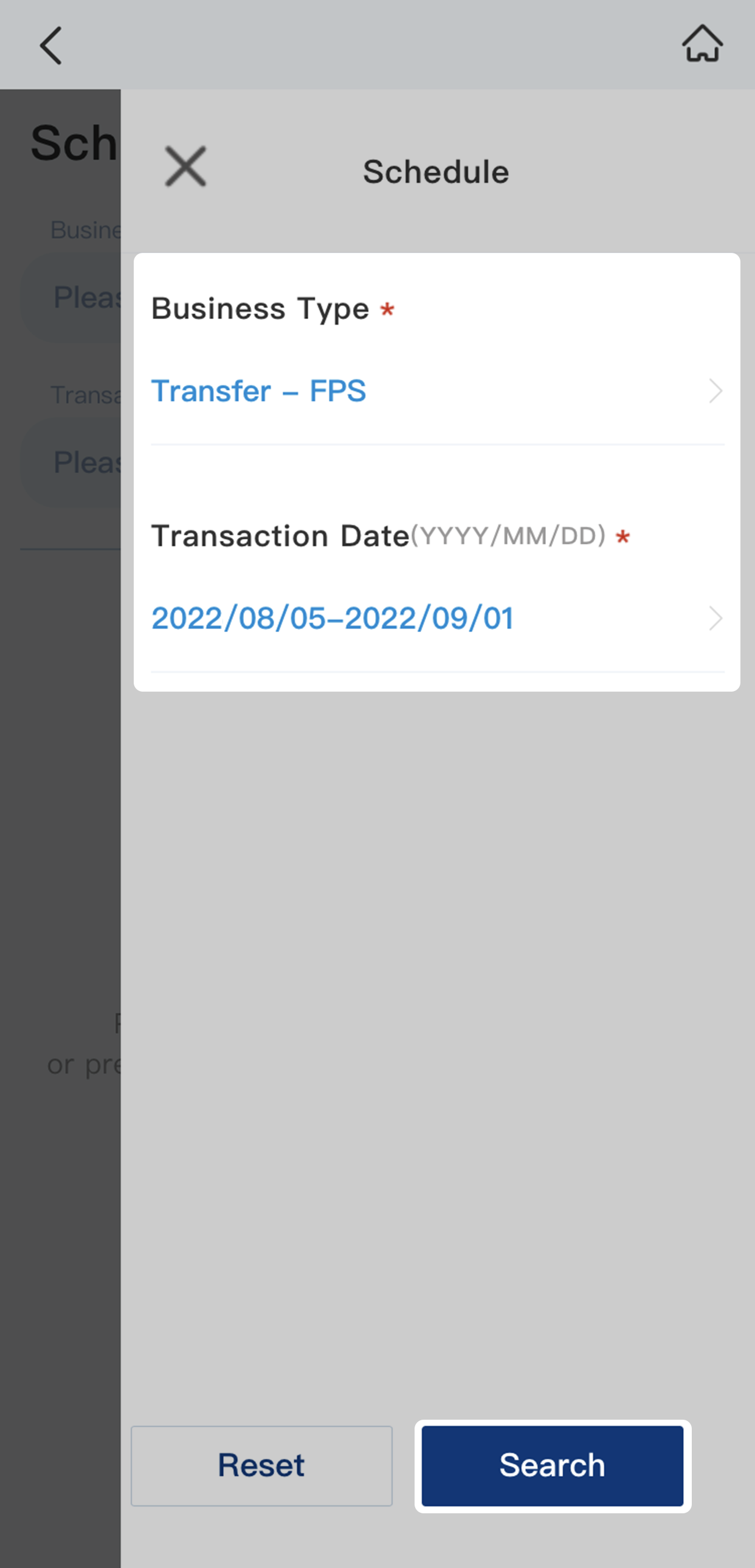The height and width of the screenshot is (1568, 755).
Task: Click the Schedule panel title
Action: tap(436, 171)
